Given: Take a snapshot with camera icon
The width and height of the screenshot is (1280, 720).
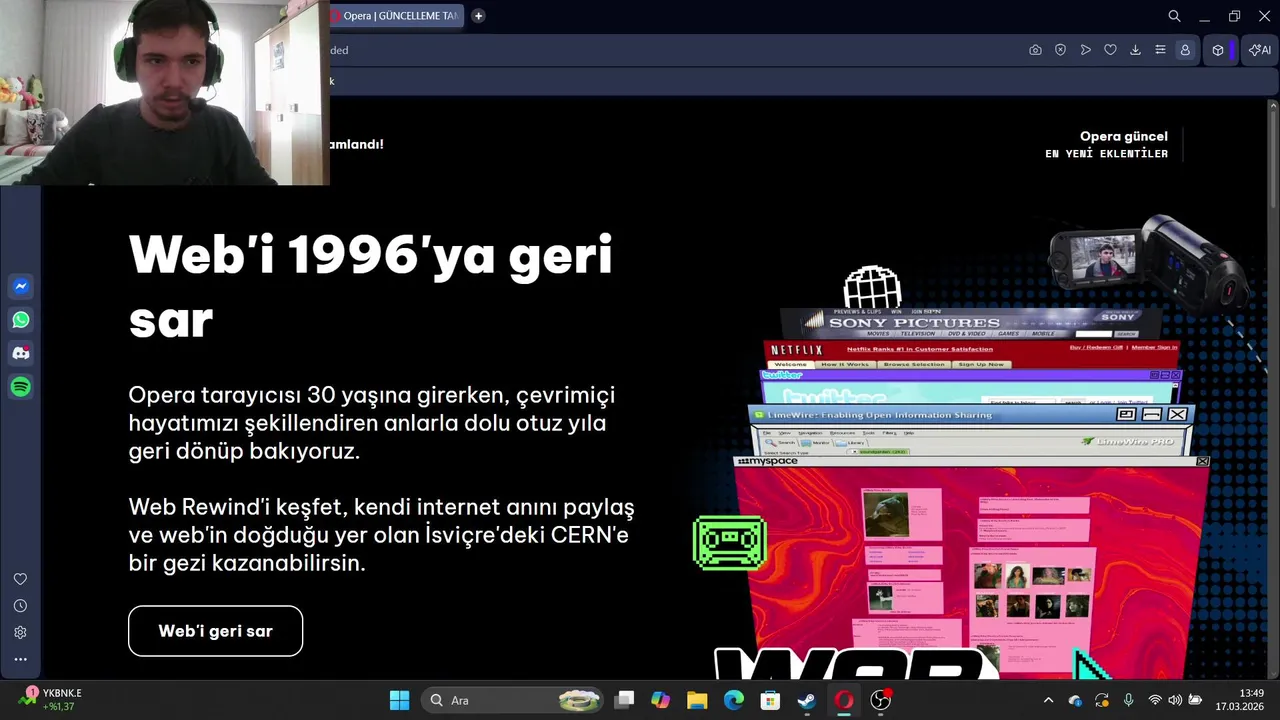Looking at the screenshot, I should pos(1035,50).
